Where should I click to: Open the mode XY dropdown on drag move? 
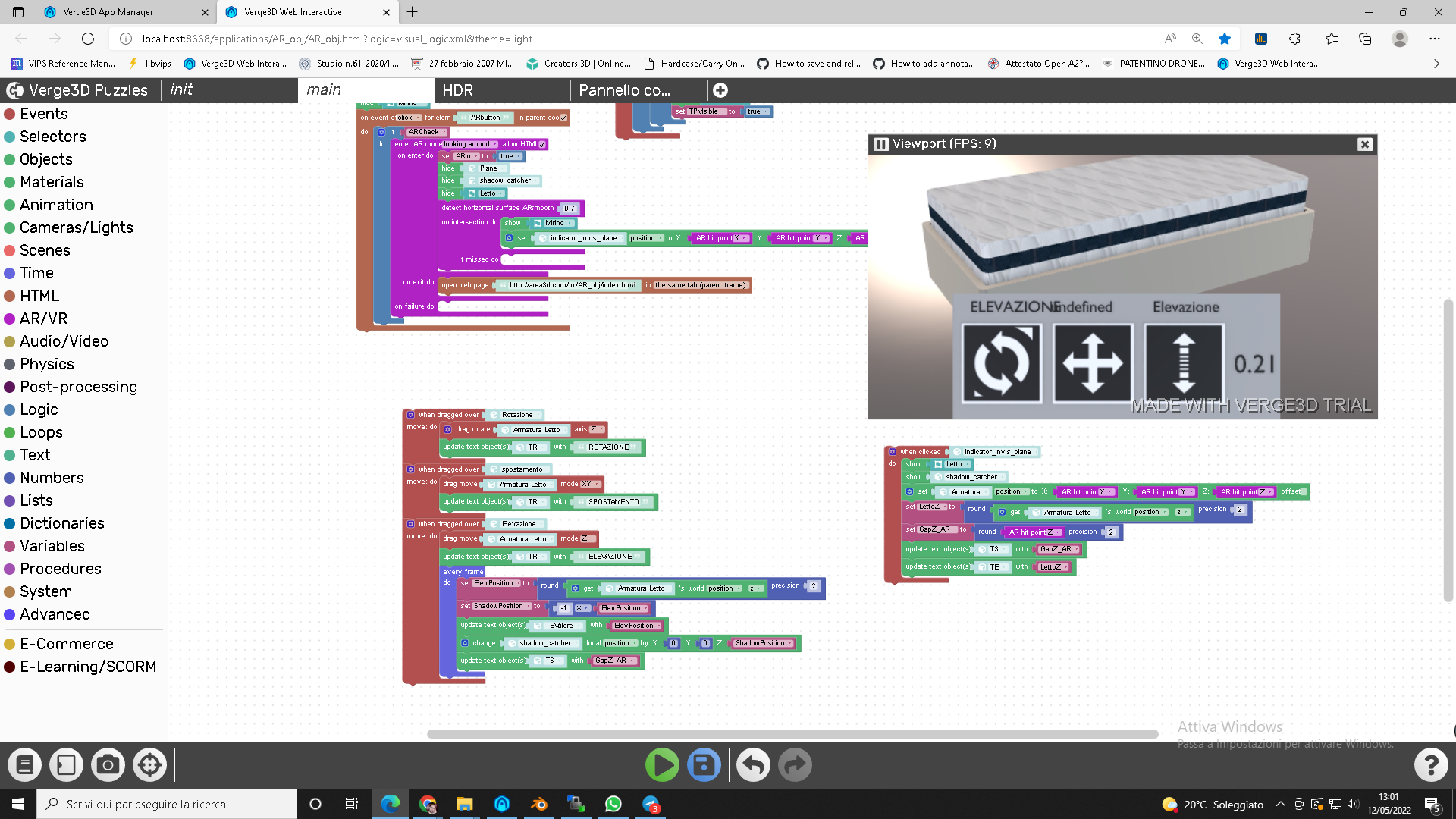(591, 484)
